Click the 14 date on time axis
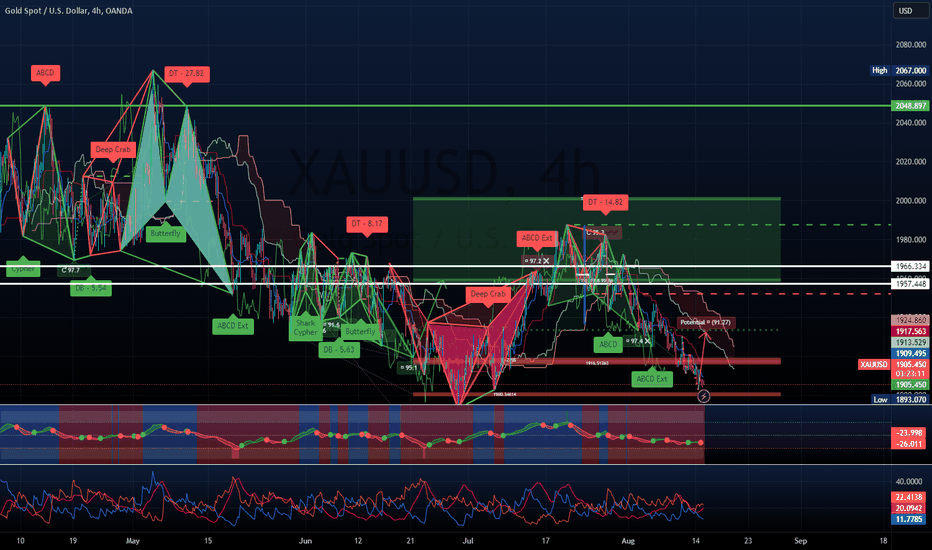932x550 pixels. 695,540
